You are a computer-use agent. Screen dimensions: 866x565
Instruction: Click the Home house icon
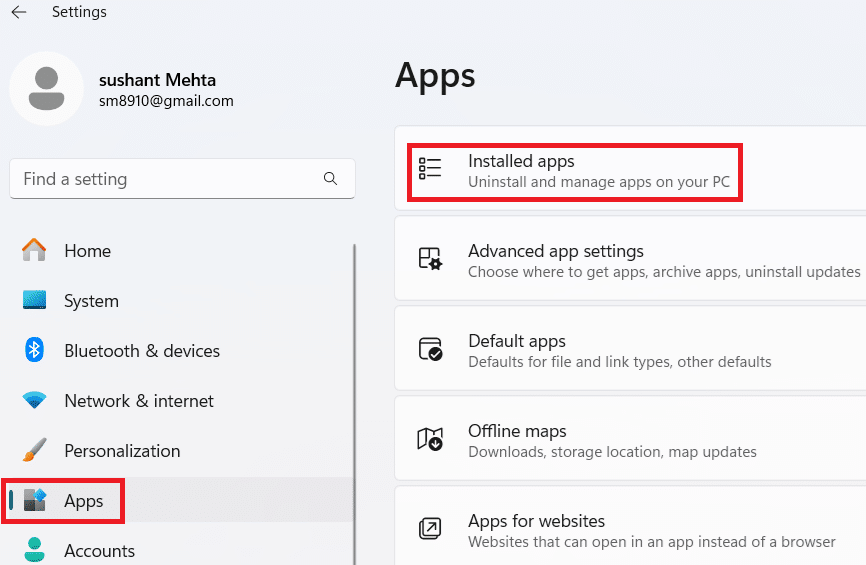tap(35, 250)
